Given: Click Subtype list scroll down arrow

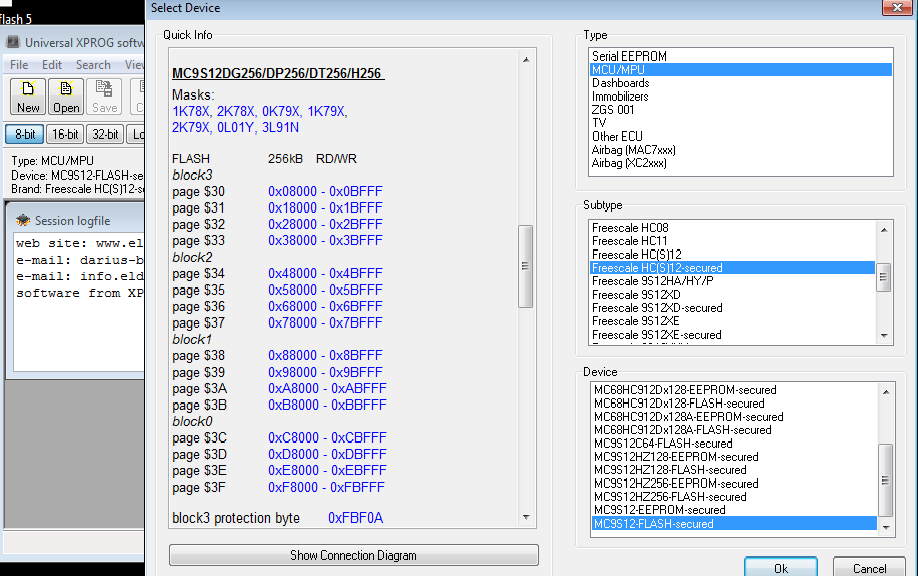Looking at the screenshot, I should [884, 336].
